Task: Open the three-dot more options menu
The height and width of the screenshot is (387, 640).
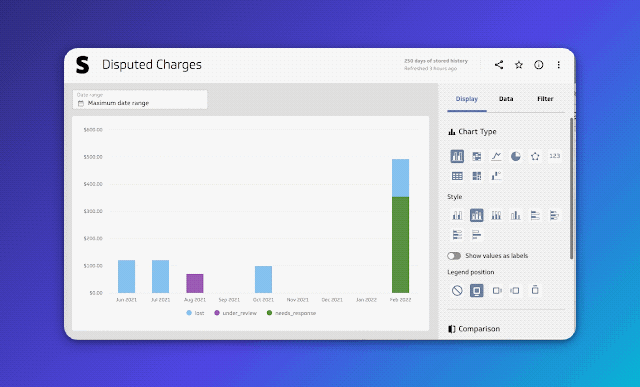Action: tap(558, 64)
